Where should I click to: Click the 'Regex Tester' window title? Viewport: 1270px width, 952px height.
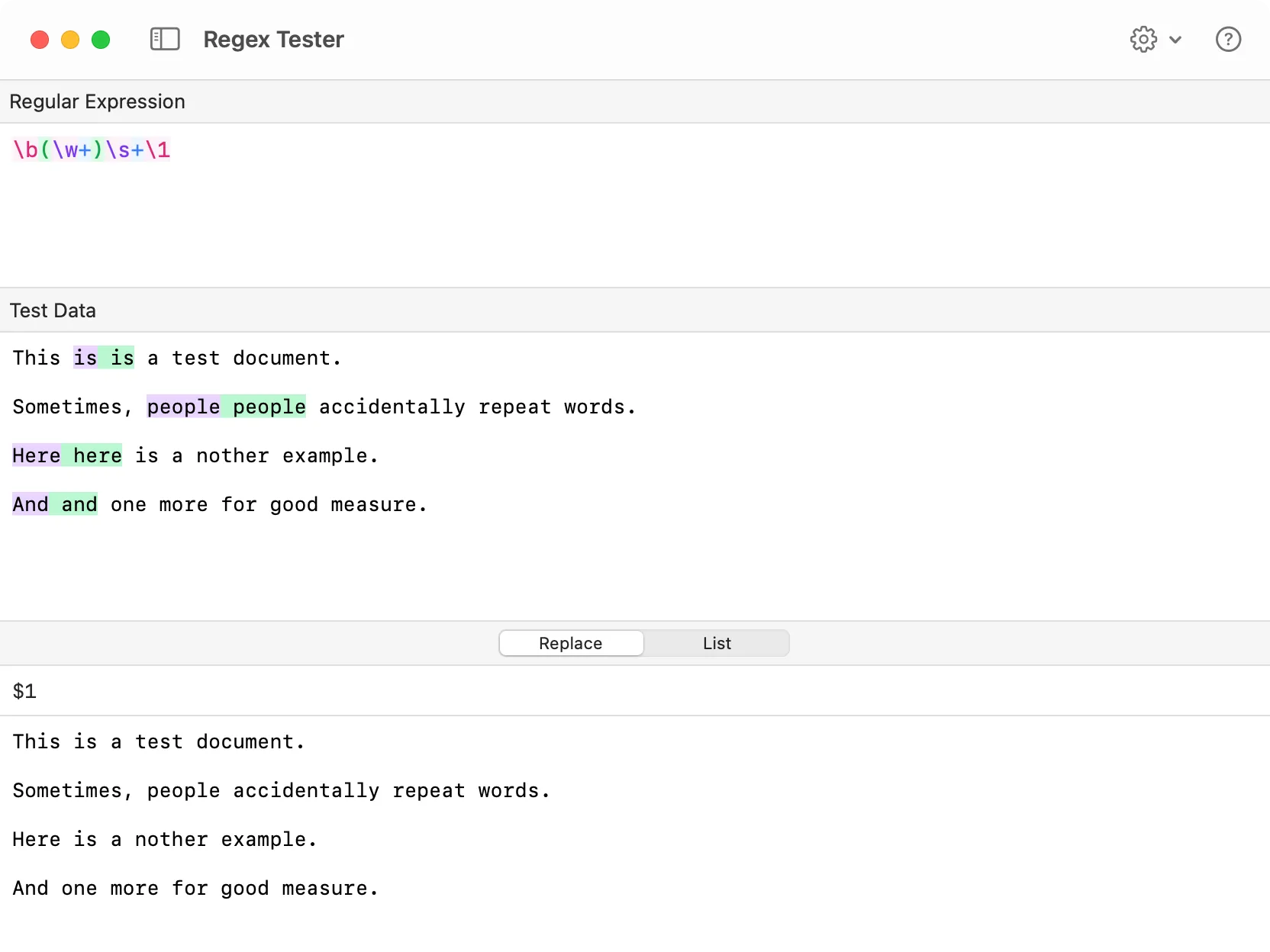click(273, 39)
